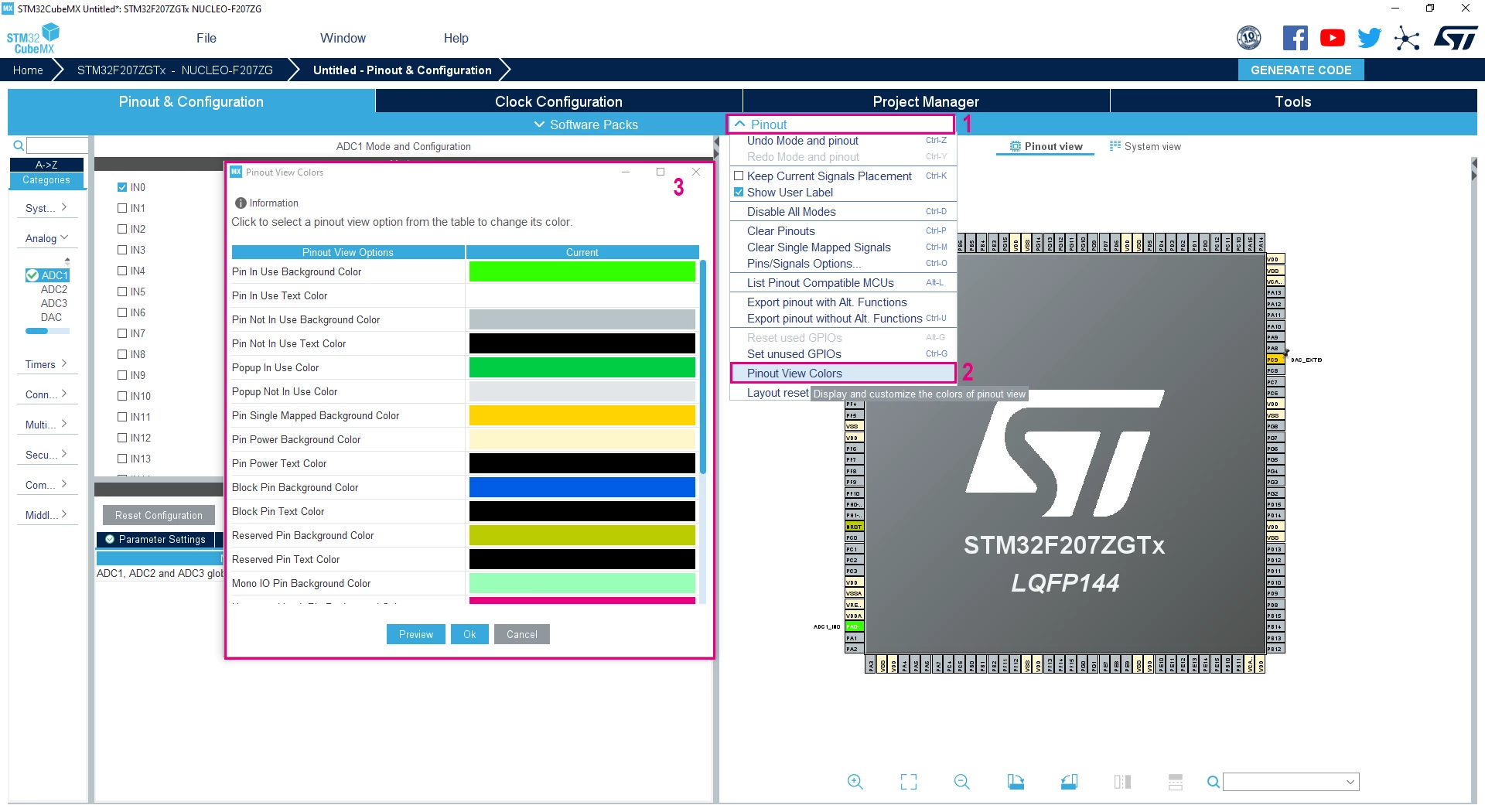
Task: Select Block Pin Background blue swatch
Action: point(582,487)
